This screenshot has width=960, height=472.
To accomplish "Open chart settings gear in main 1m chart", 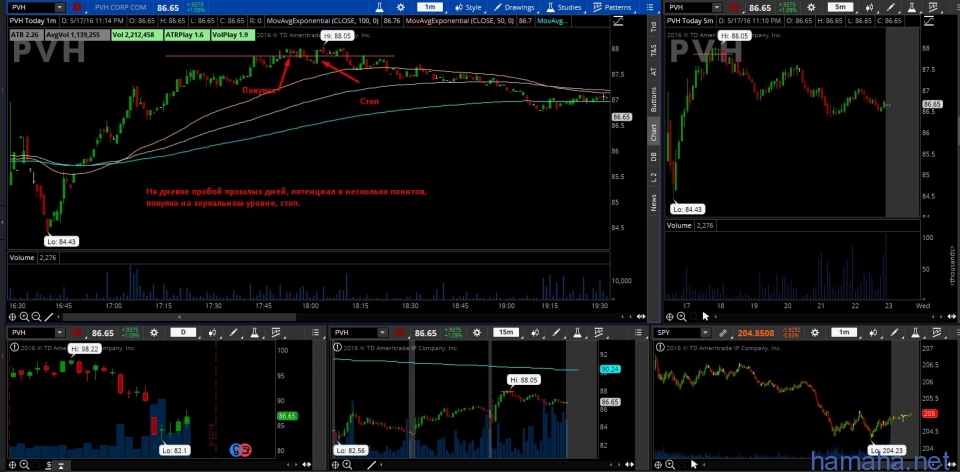I will point(400,7).
